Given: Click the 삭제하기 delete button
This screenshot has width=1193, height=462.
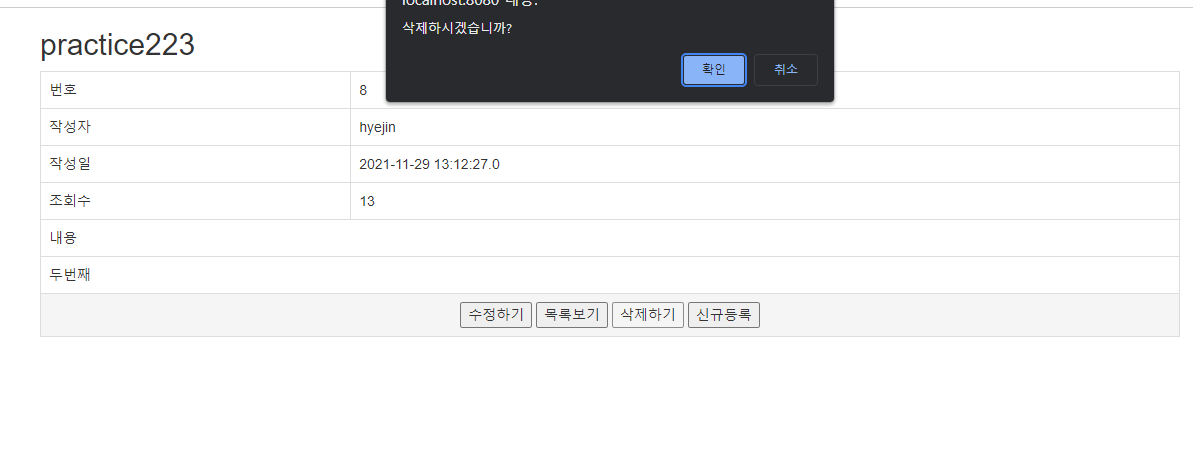Looking at the screenshot, I should (x=648, y=315).
